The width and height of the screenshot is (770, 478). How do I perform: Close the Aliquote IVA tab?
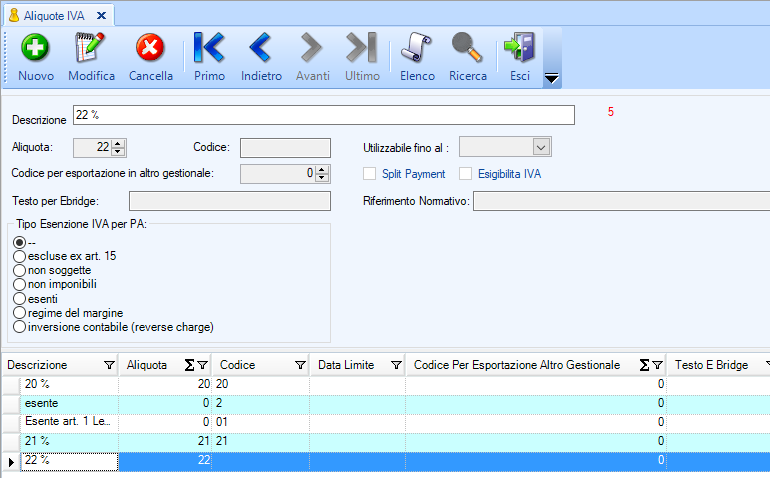101,14
